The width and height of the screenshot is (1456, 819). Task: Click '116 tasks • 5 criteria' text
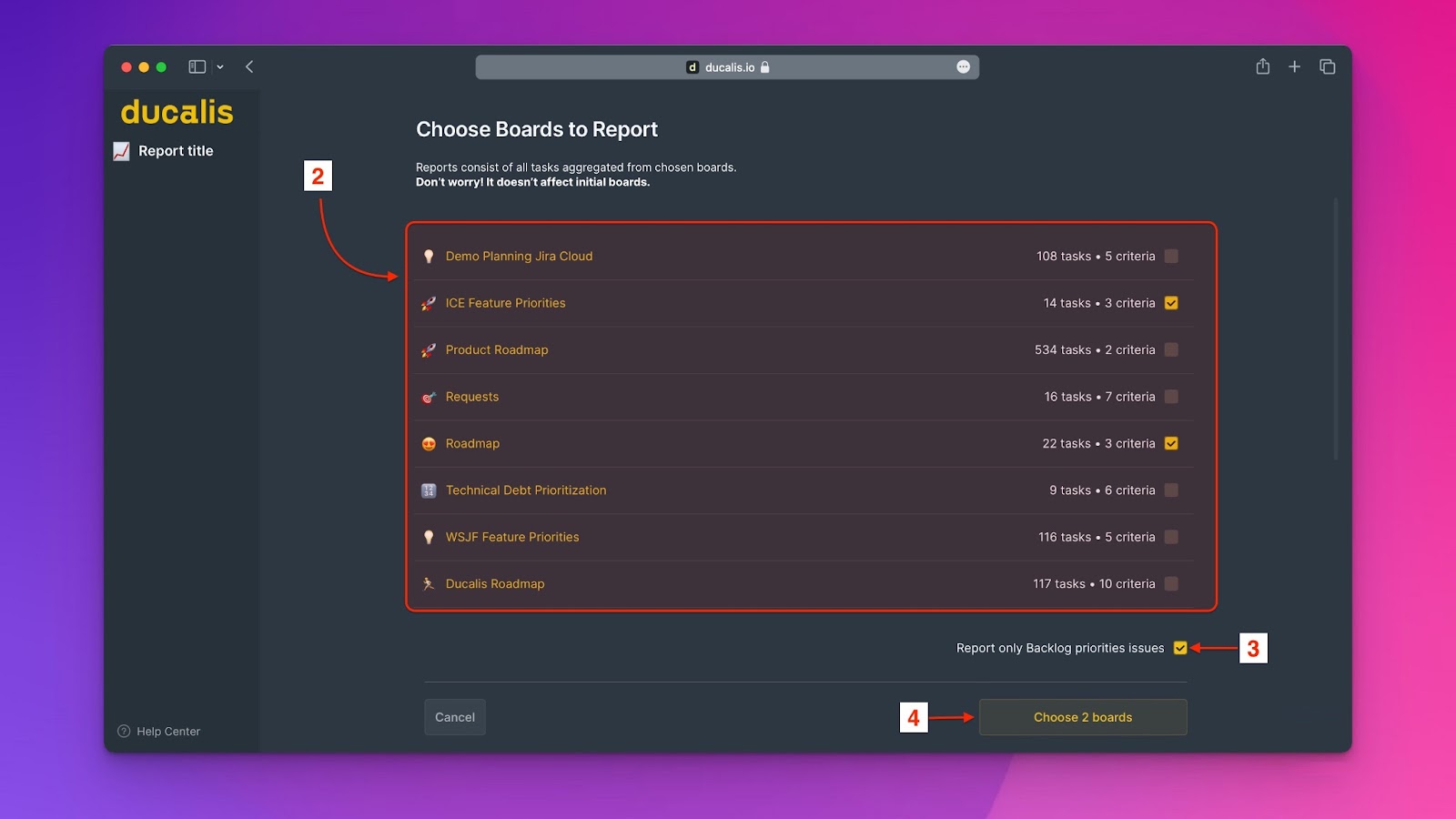1097,537
